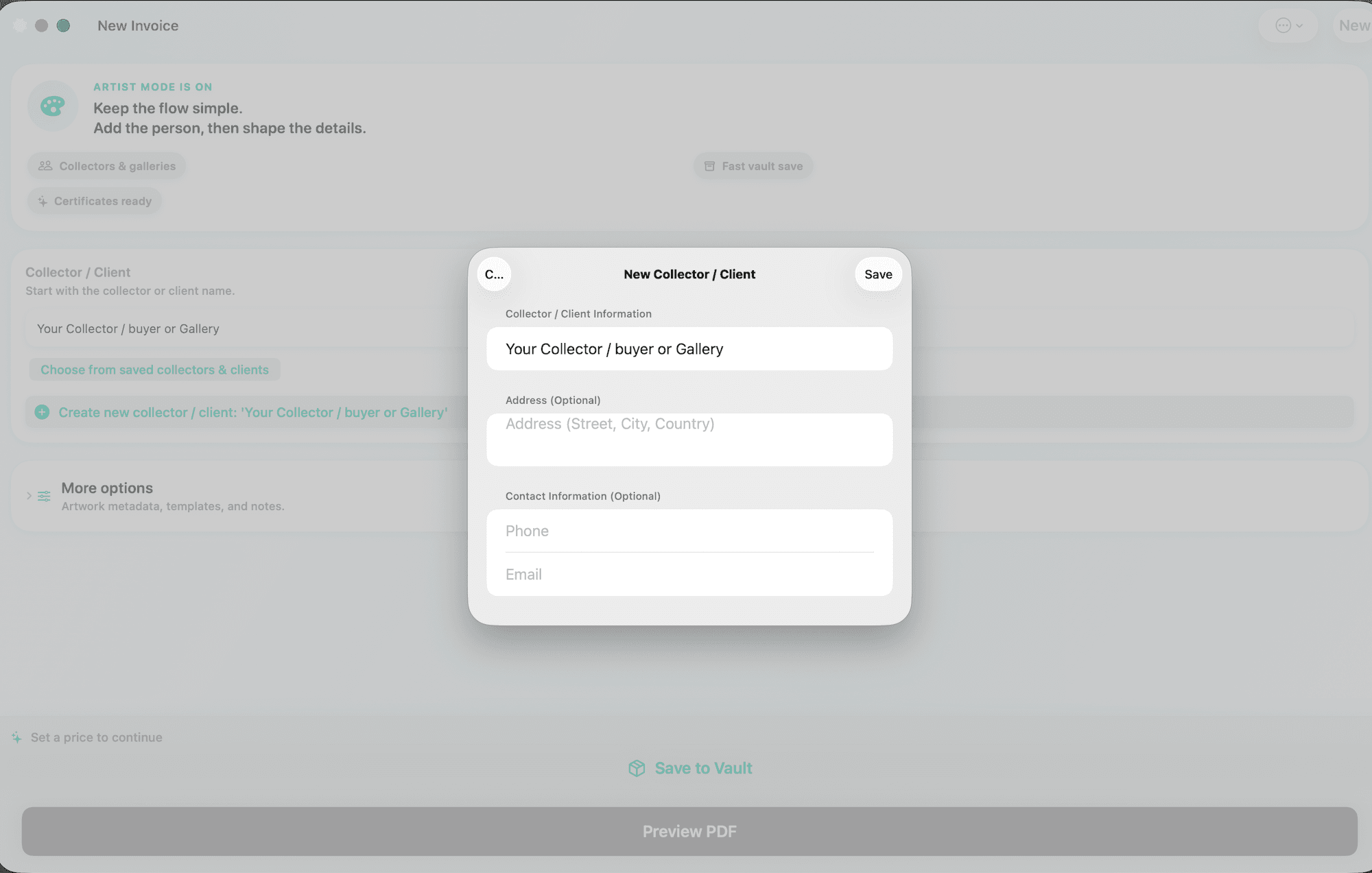
Task: Click the Certificates ready chip
Action: (95, 201)
